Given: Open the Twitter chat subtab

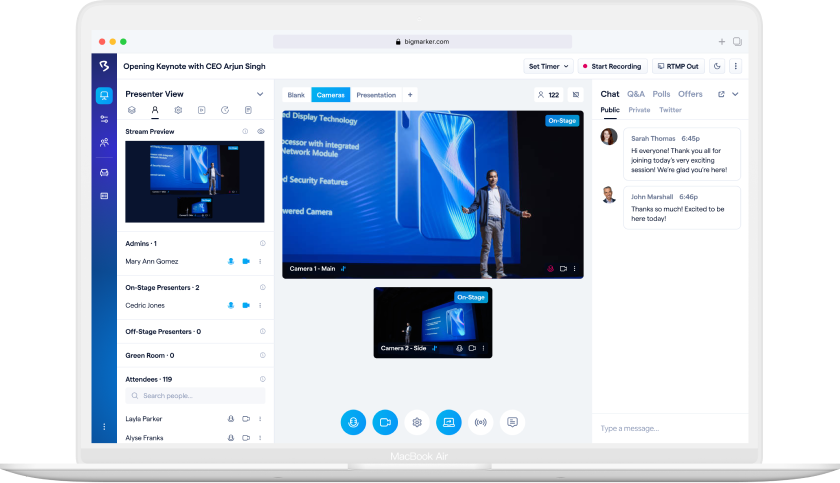Looking at the screenshot, I should coord(670,110).
